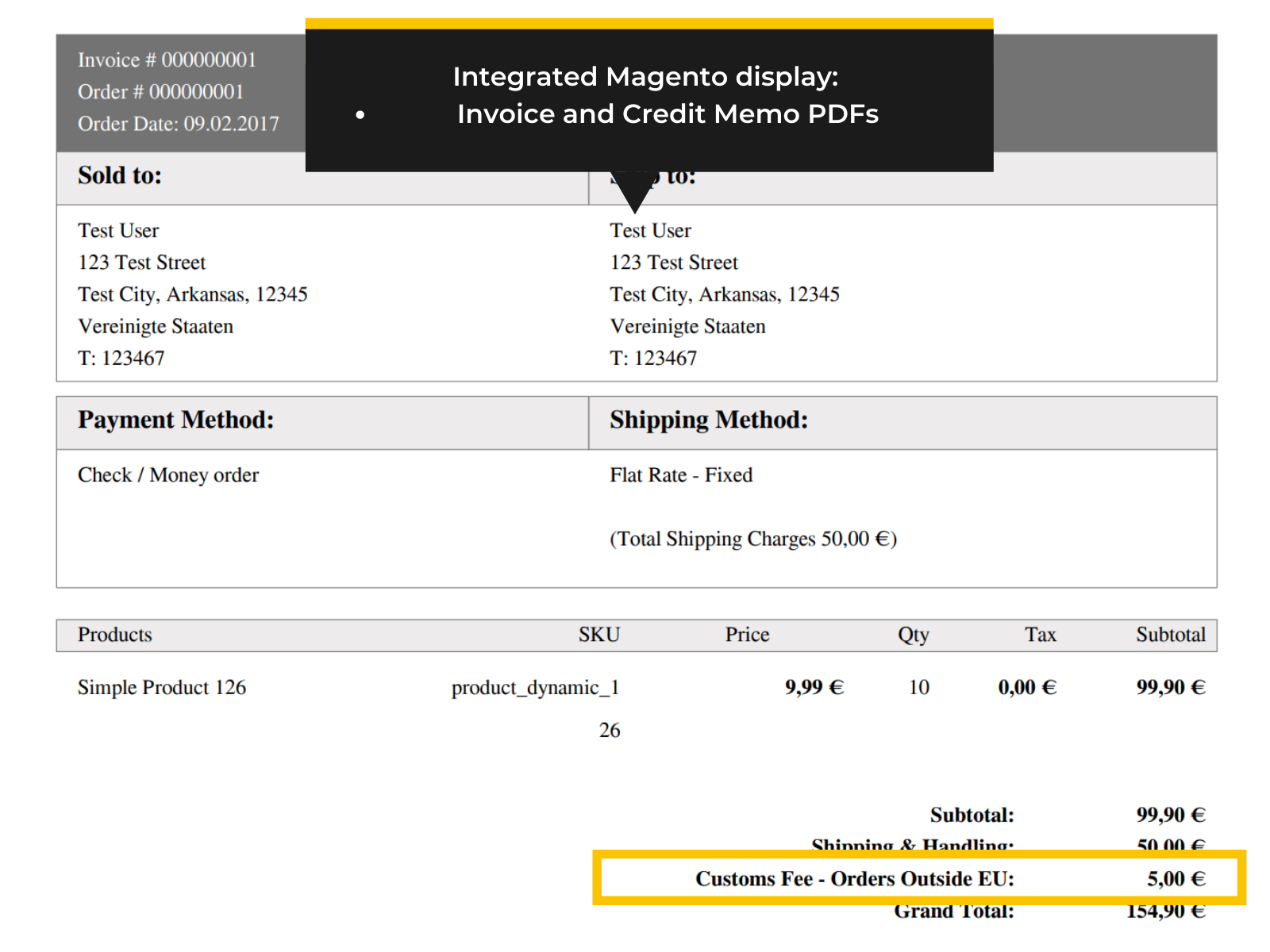
Task: Click 'Check / Money order' payment text
Action: [168, 475]
